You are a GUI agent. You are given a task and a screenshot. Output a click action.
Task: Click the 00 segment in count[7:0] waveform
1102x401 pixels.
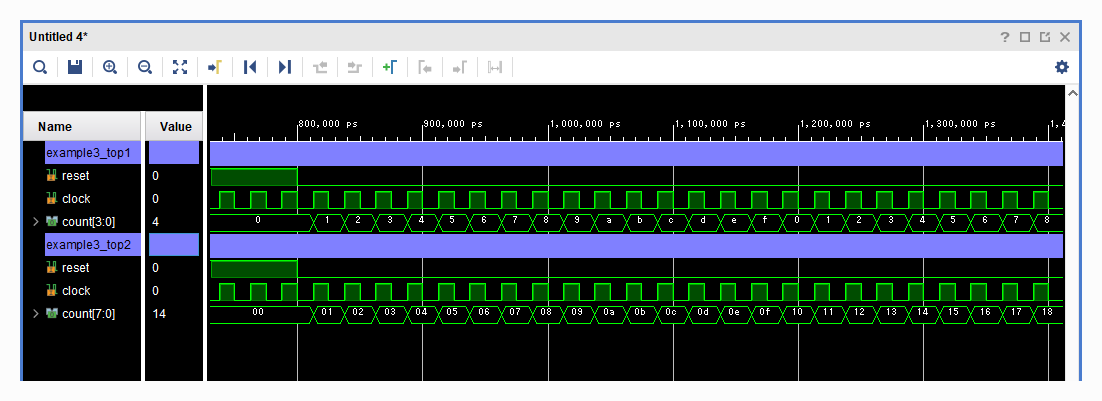259,313
